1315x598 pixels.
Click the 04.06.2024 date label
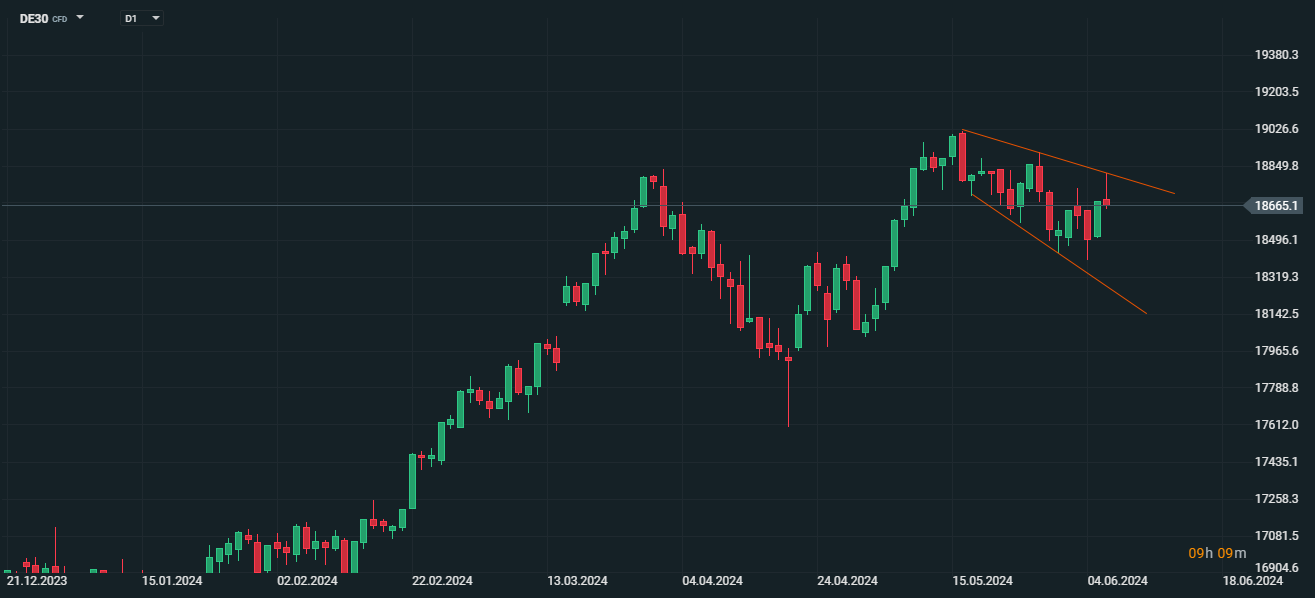(x=1118, y=581)
